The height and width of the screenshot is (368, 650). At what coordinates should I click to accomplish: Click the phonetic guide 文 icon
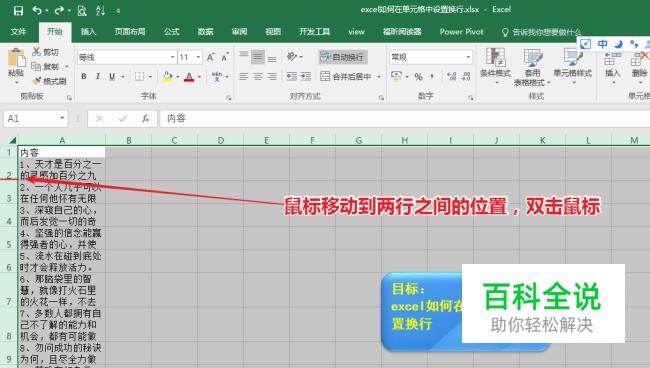point(216,77)
